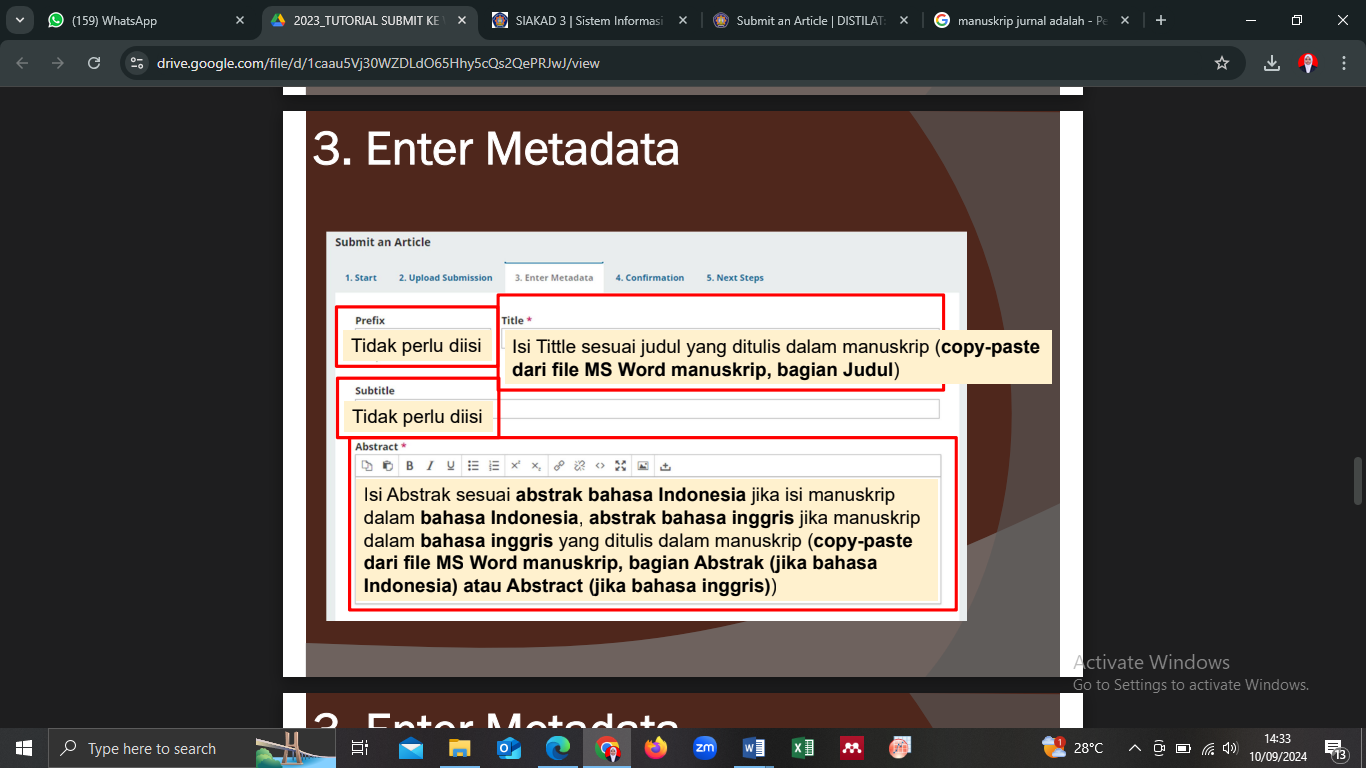Click the remove link icon
The image size is (1366, 768).
[579, 466]
